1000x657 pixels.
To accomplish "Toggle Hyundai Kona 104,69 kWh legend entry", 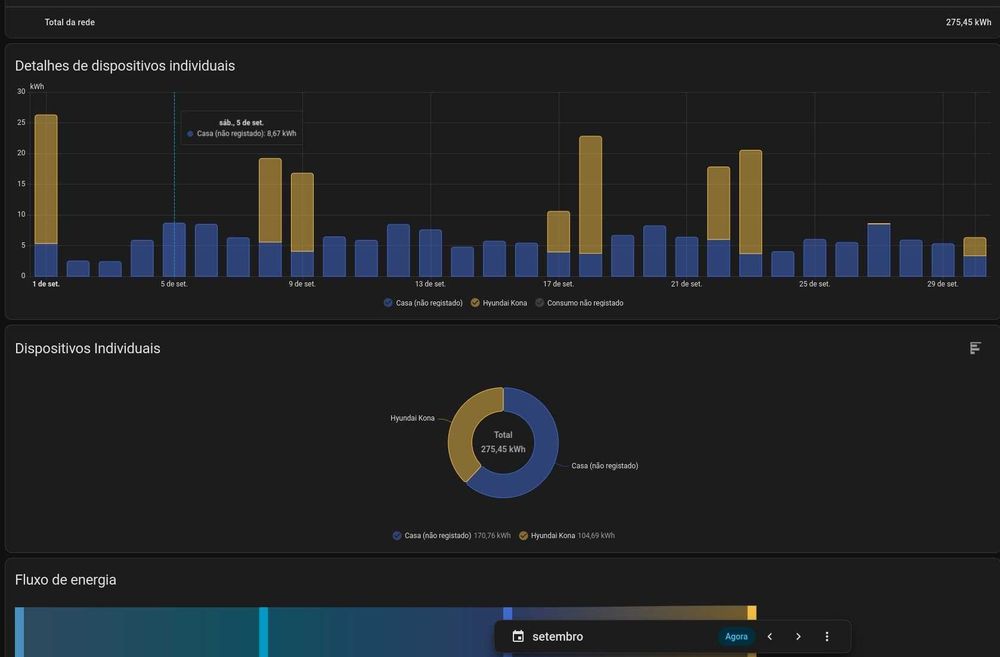I will (x=567, y=536).
